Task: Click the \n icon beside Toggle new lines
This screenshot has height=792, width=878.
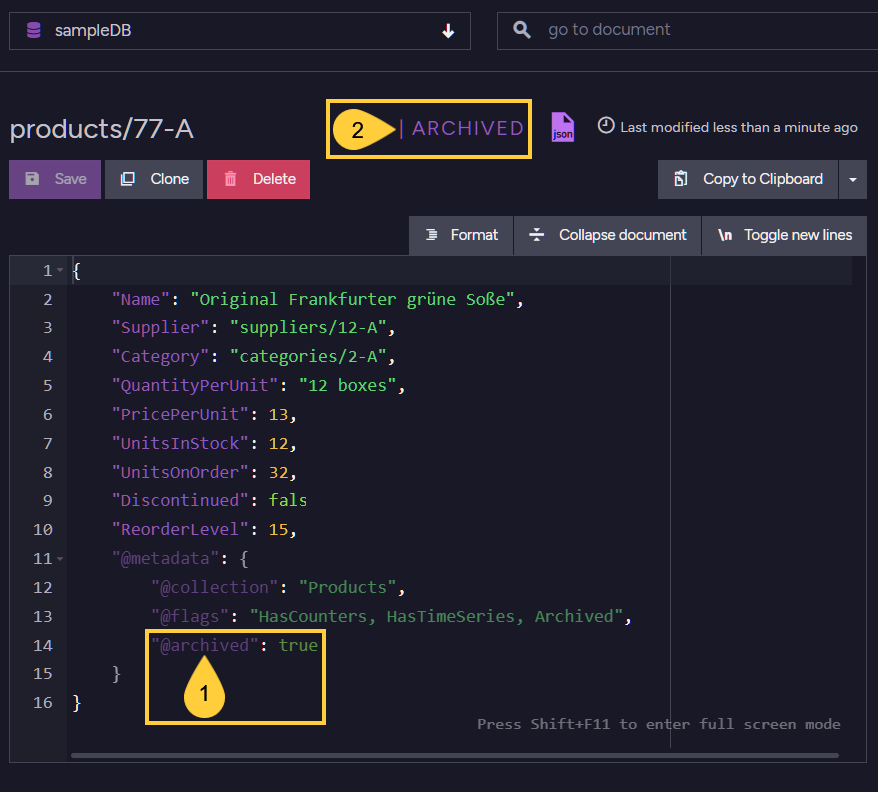Action: click(x=725, y=235)
